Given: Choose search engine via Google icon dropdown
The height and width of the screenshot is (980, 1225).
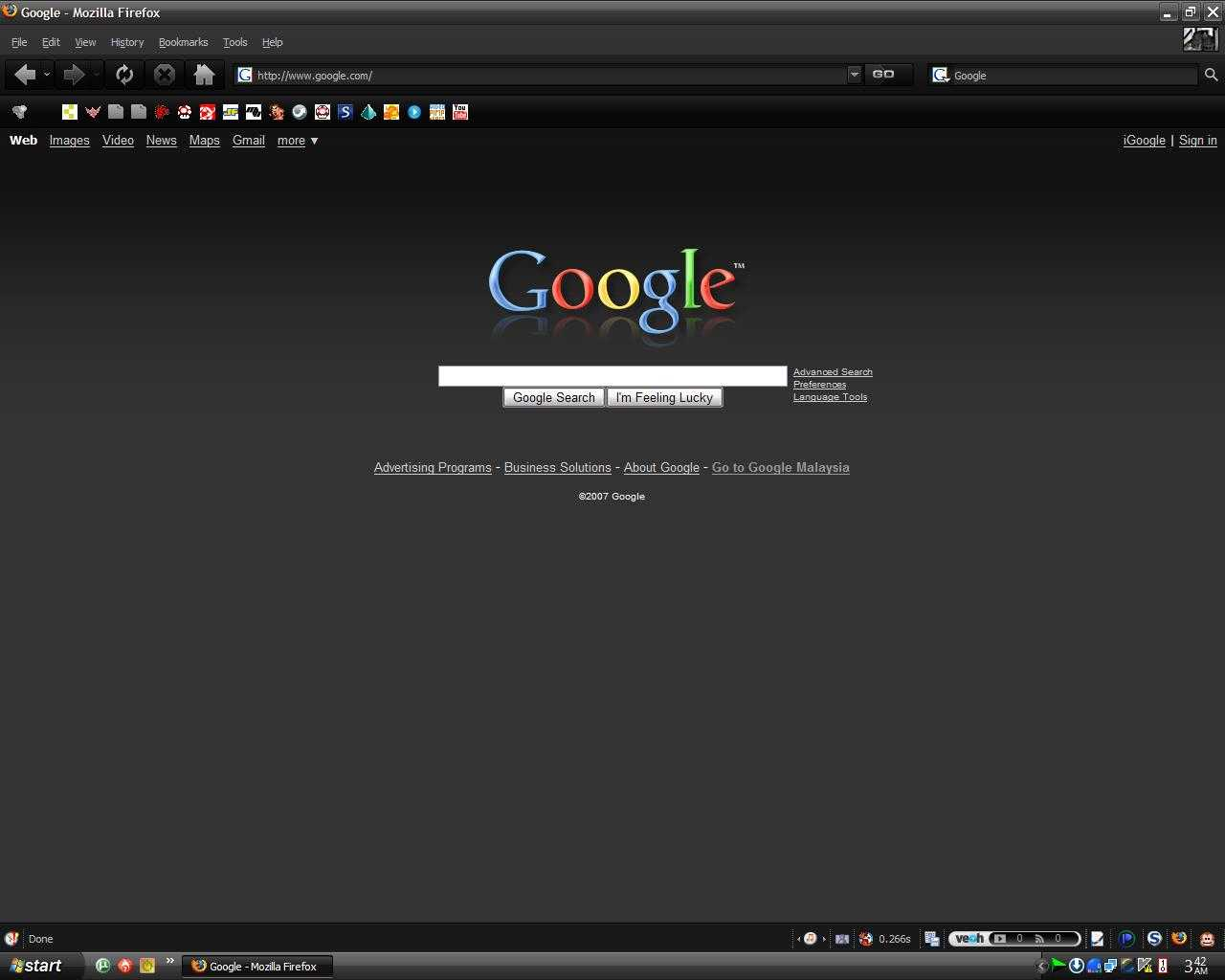Looking at the screenshot, I should coord(941,75).
